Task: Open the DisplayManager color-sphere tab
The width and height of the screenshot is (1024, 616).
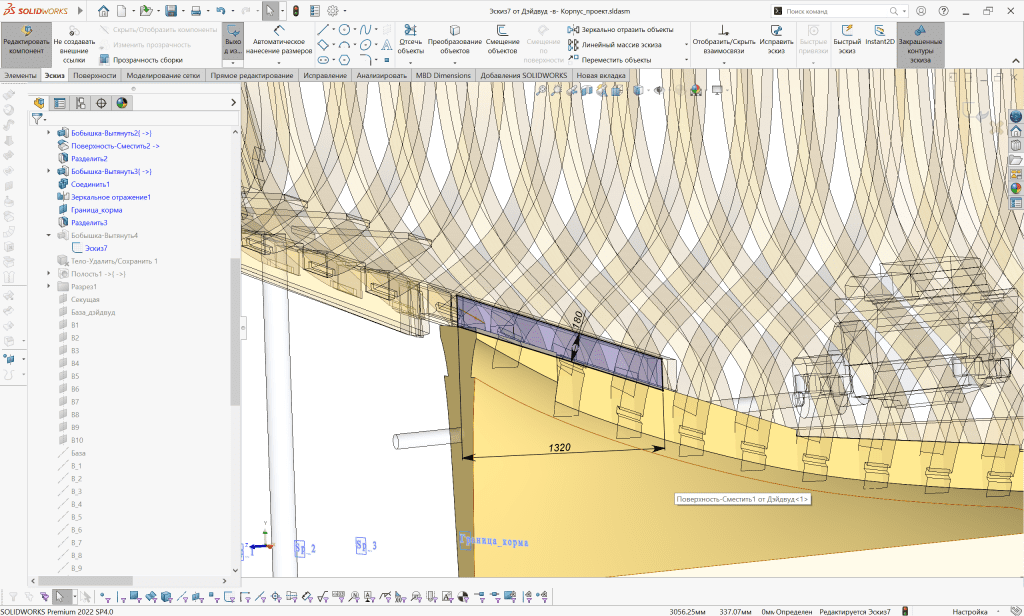Action: click(x=122, y=103)
